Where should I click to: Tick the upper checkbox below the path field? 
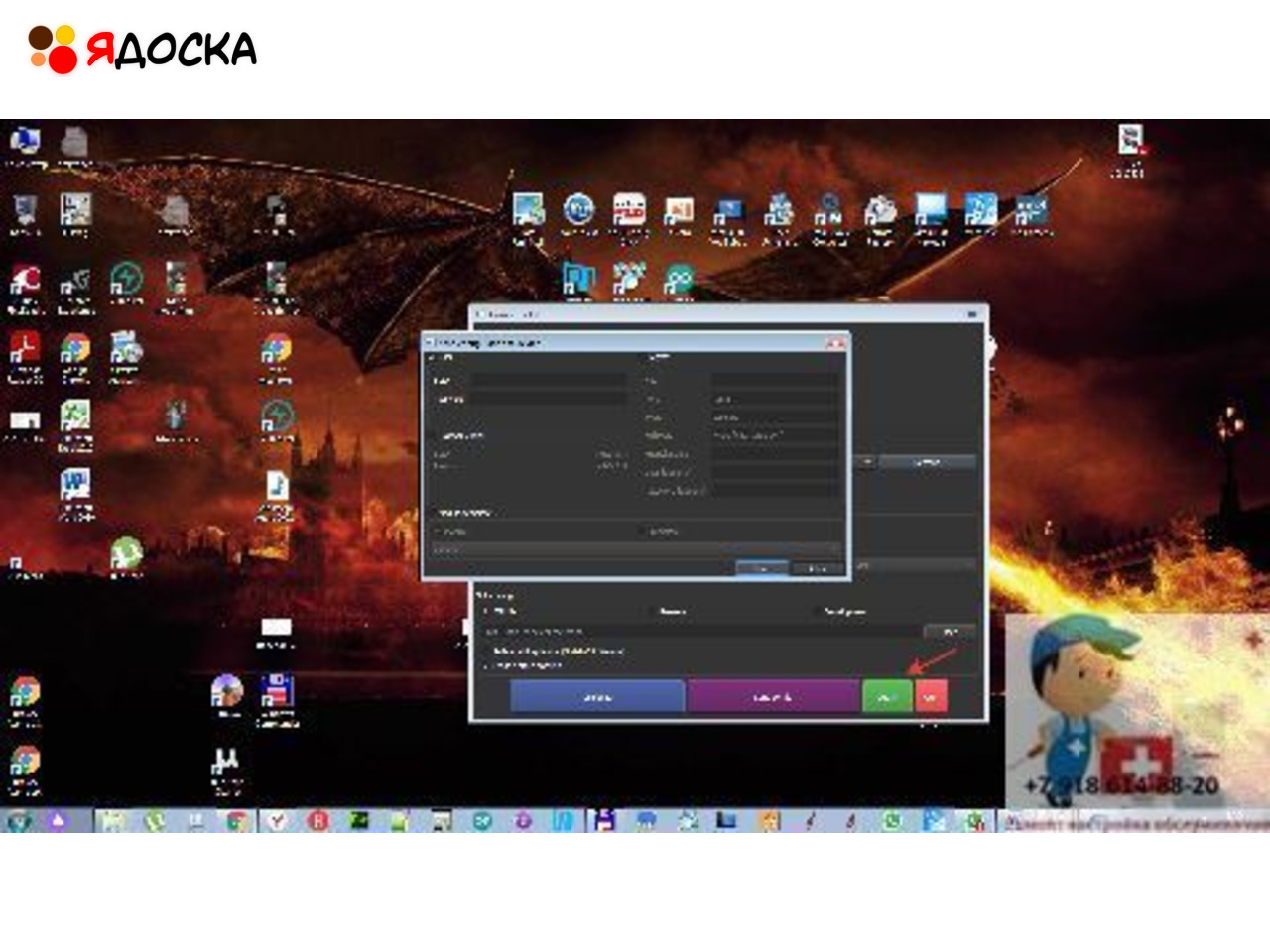click(488, 652)
